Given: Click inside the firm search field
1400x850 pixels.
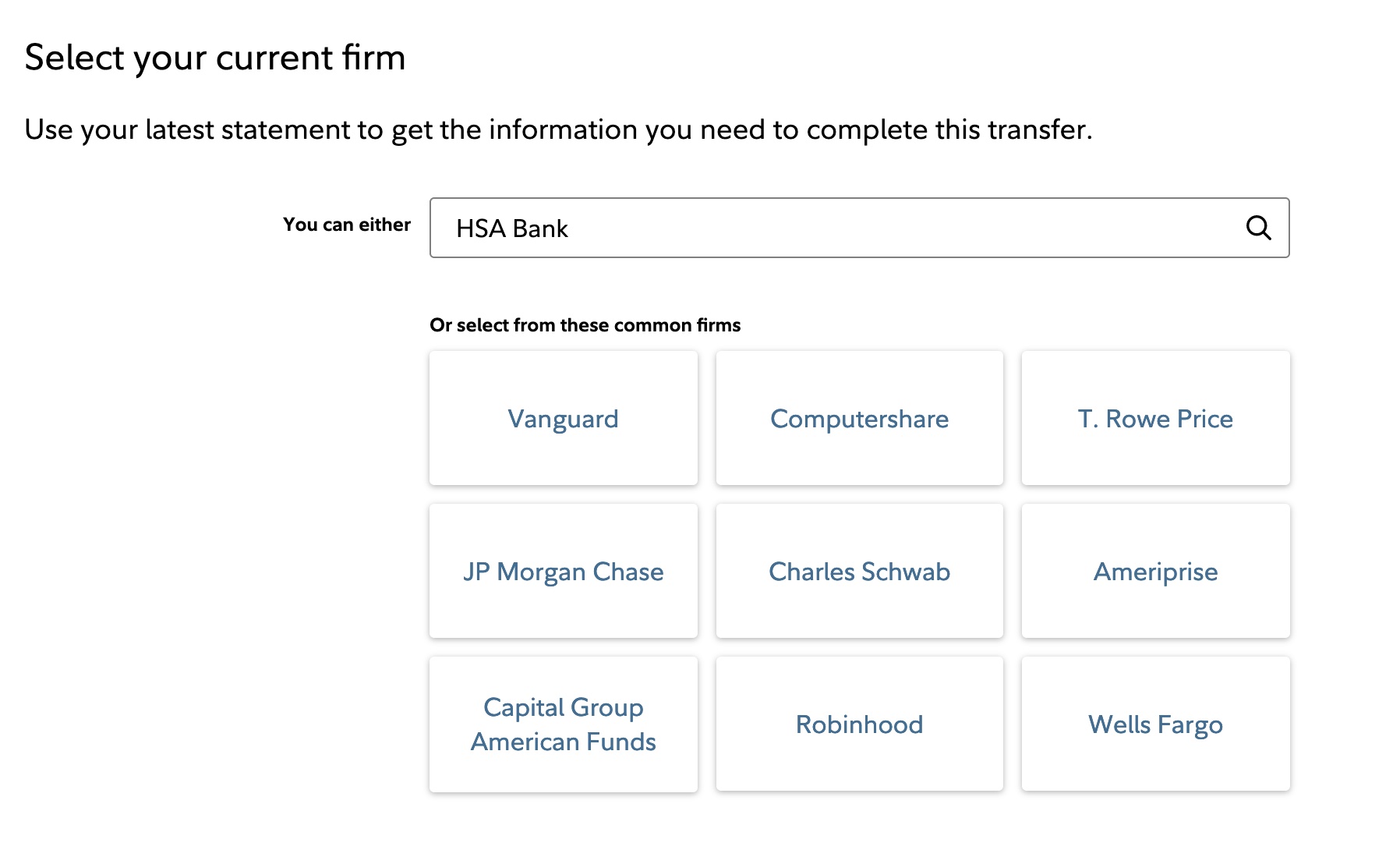Looking at the screenshot, I should (x=780, y=228).
